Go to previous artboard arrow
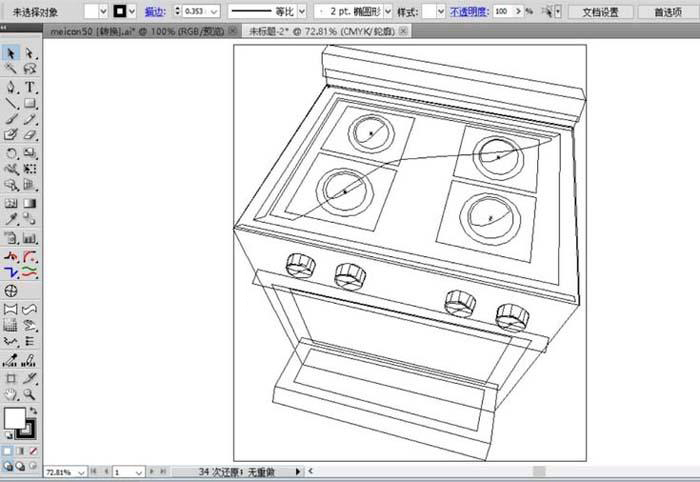Image resolution: width=700 pixels, height=482 pixels. tap(106, 471)
